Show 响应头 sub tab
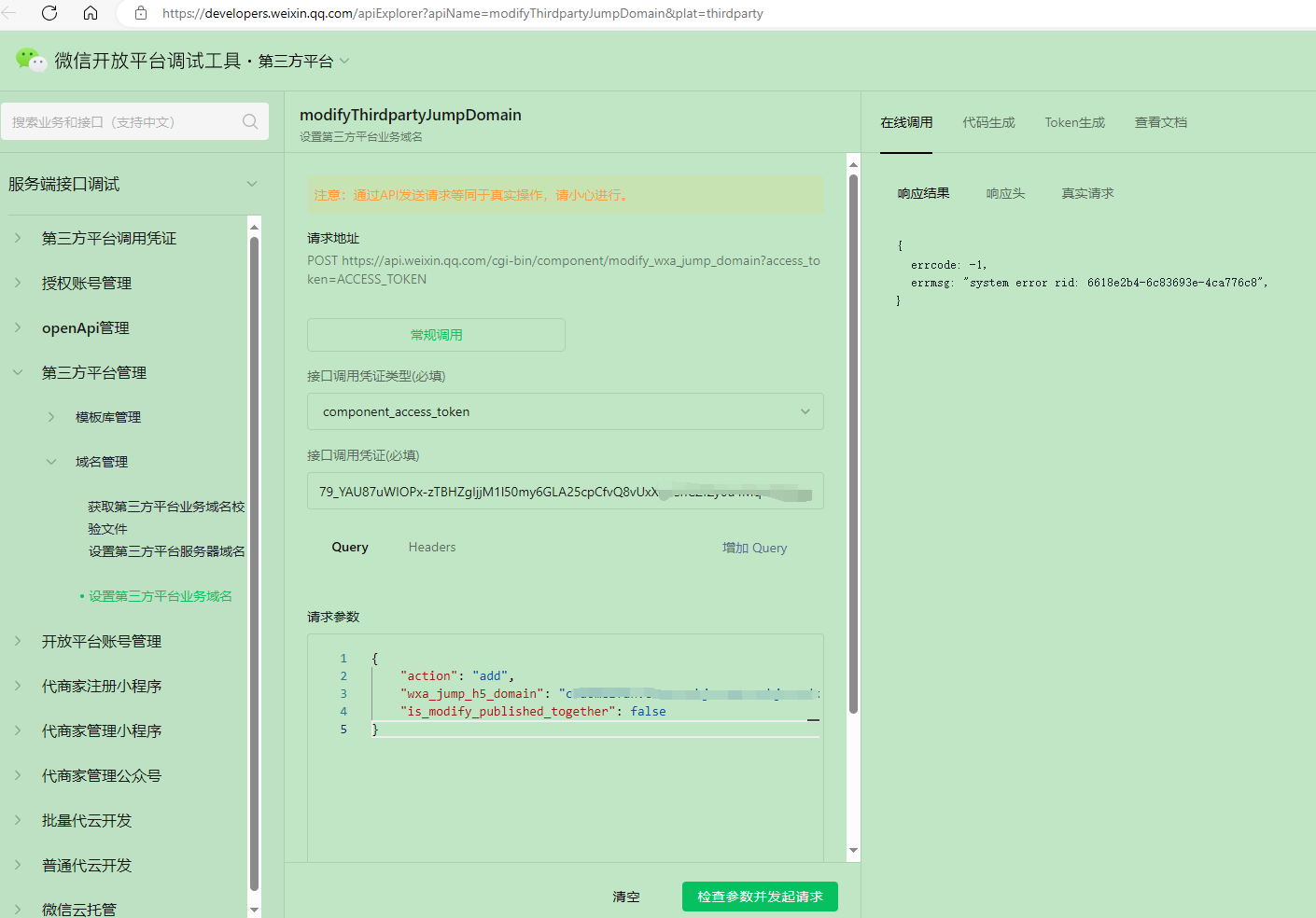 pos(1005,193)
